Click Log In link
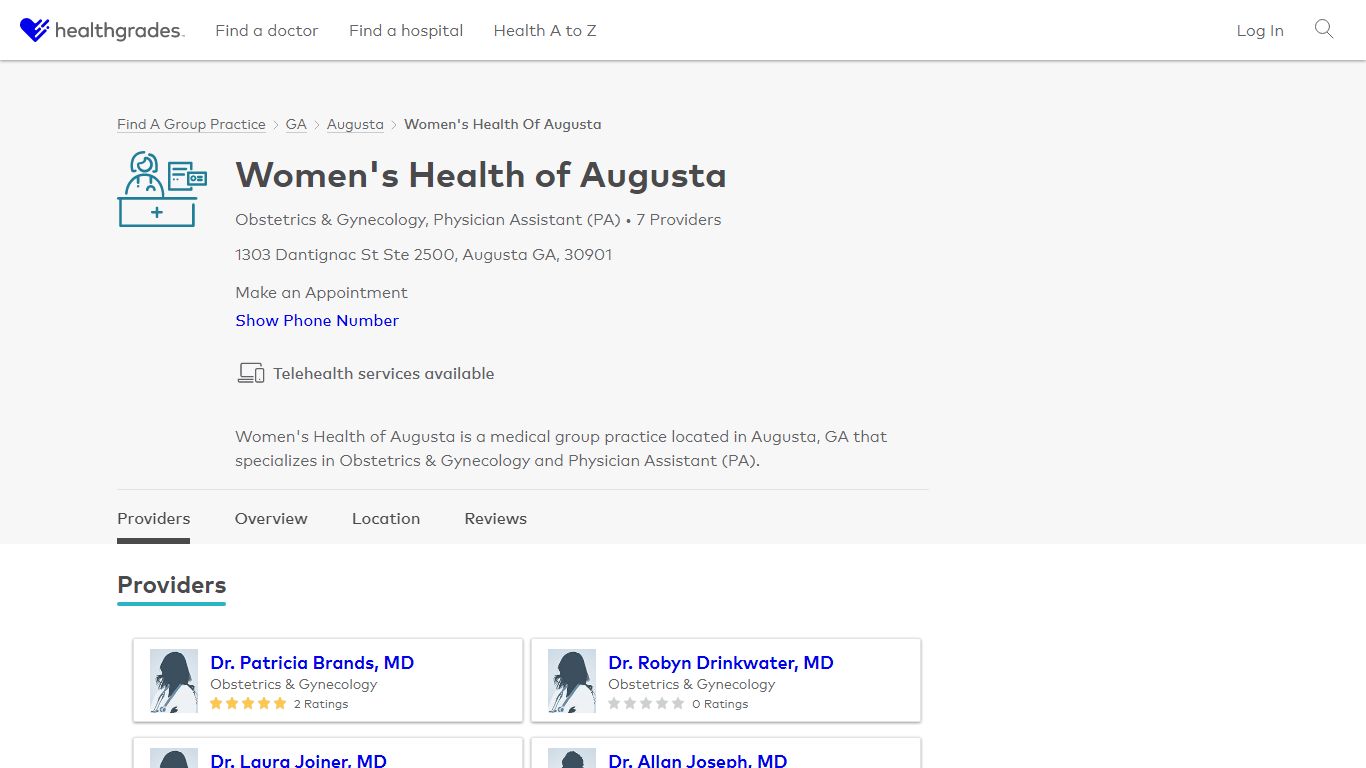This screenshot has height=768, width=1366. pyautogui.click(x=1260, y=31)
